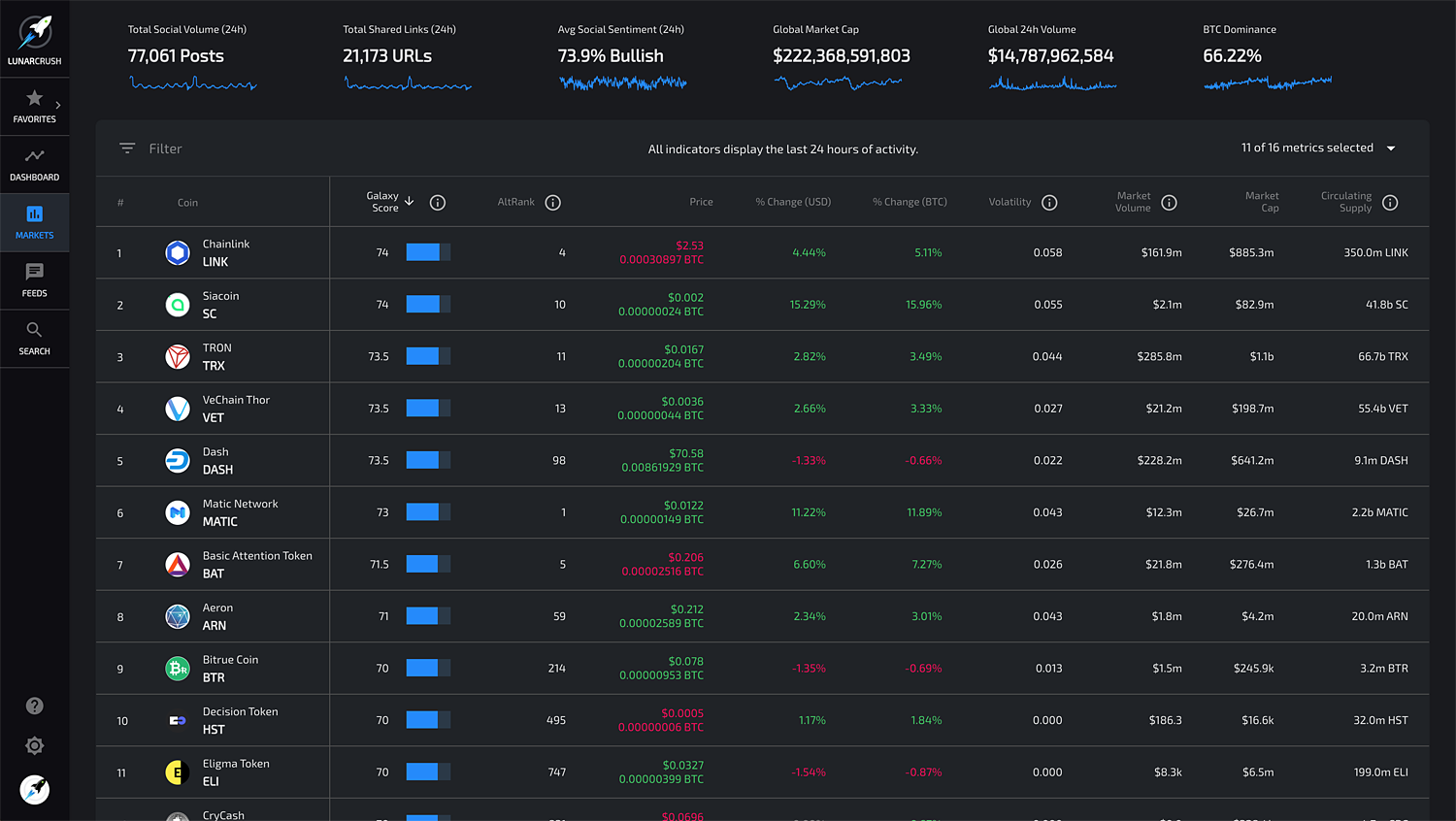Open Search from the sidebar
1456x821 pixels.
[x=34, y=331]
